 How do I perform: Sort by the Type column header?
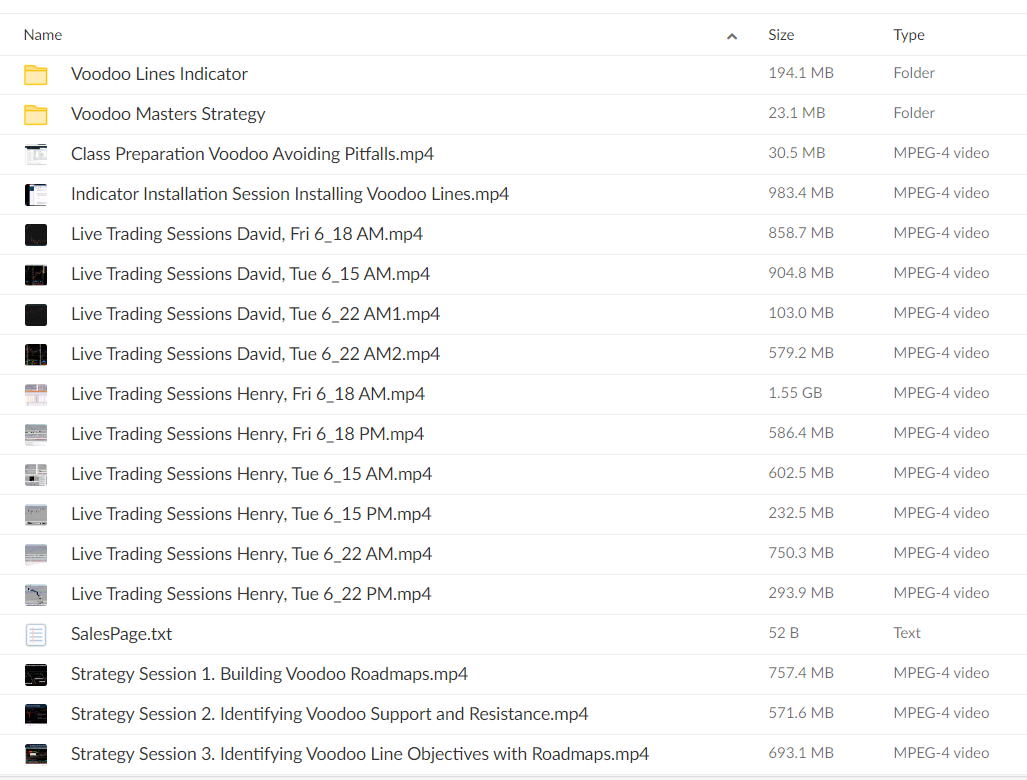(x=909, y=35)
